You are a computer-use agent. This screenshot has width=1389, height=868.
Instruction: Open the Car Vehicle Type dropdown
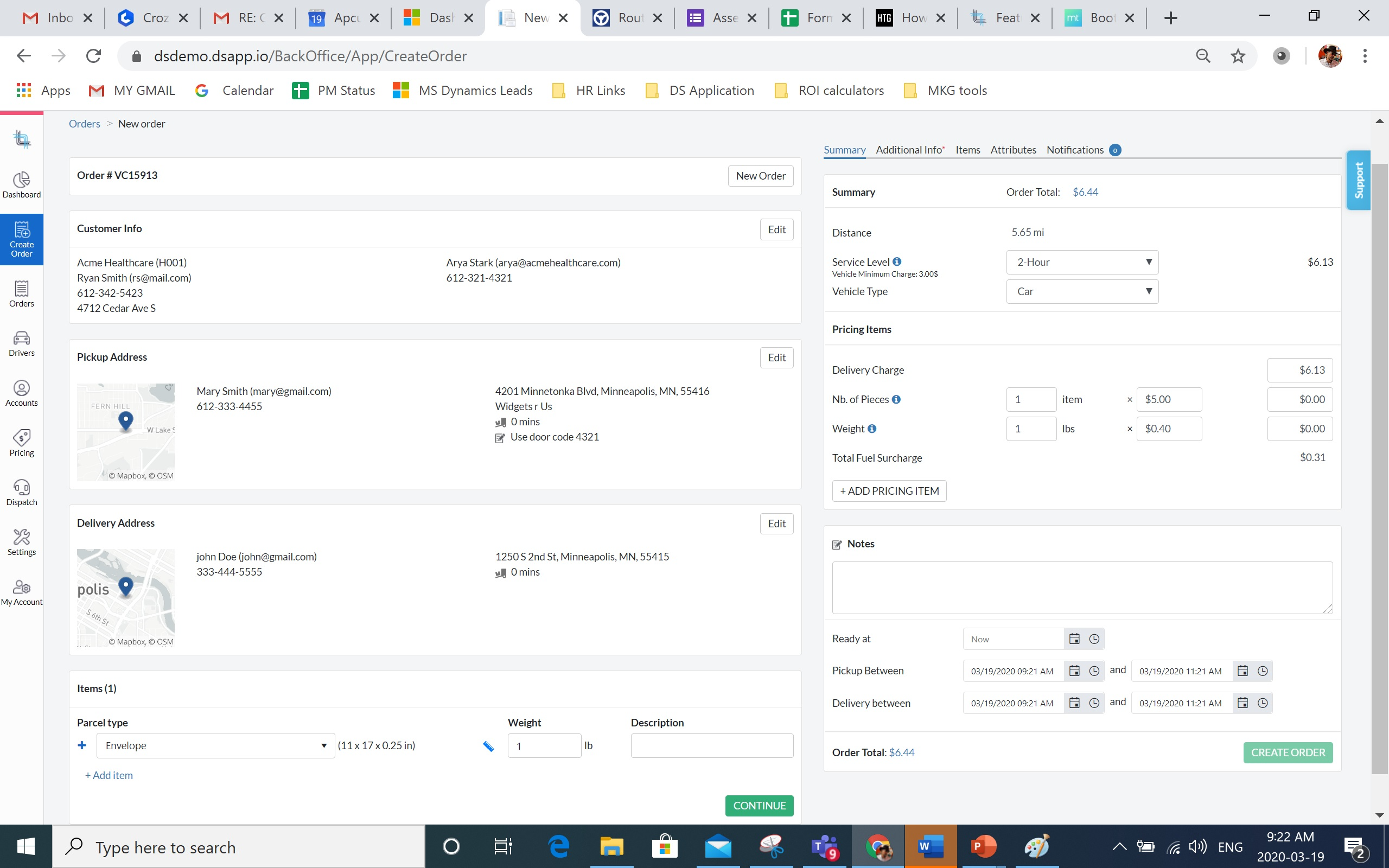coord(1082,292)
